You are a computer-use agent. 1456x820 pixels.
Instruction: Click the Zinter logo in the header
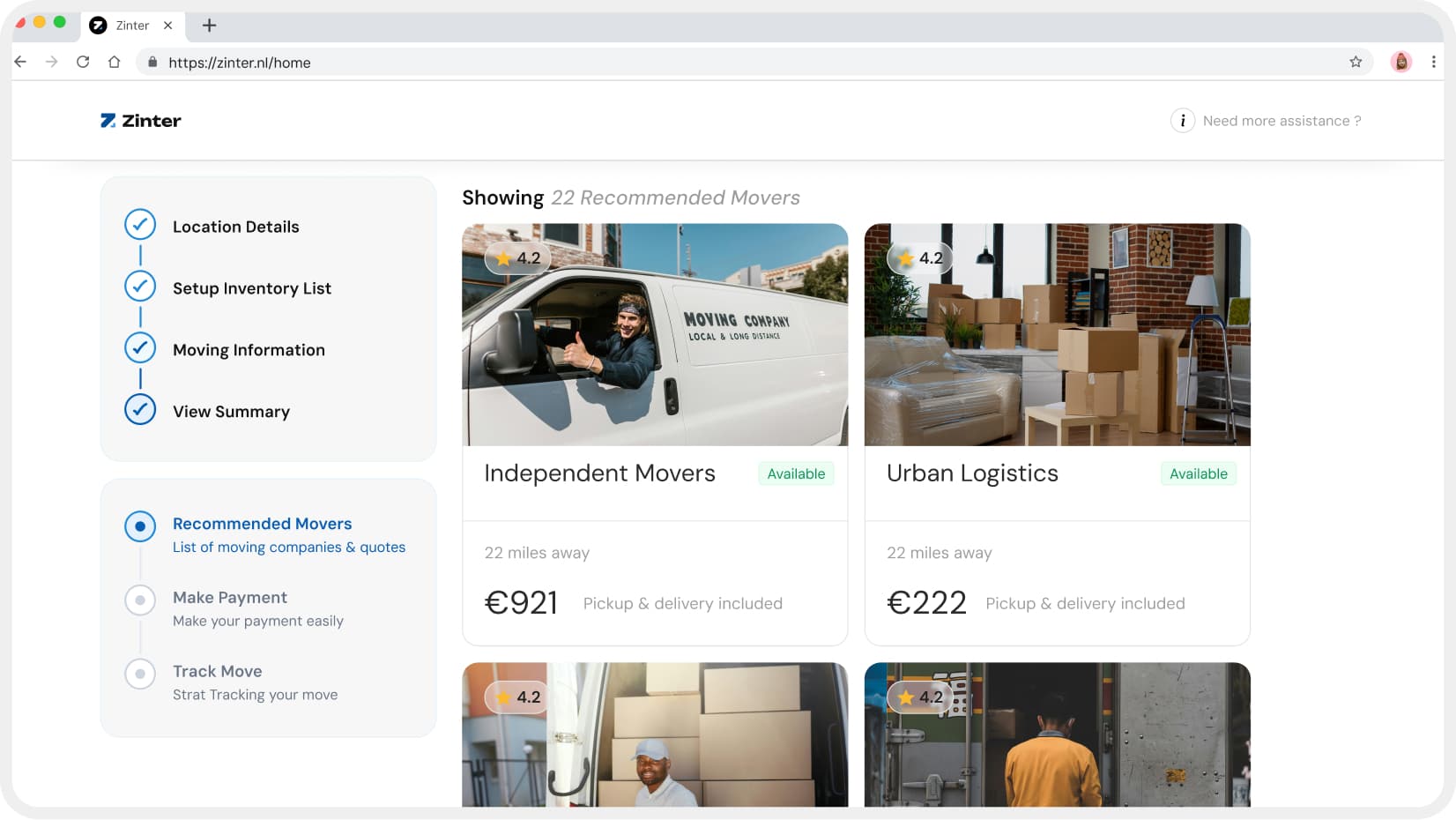140,120
